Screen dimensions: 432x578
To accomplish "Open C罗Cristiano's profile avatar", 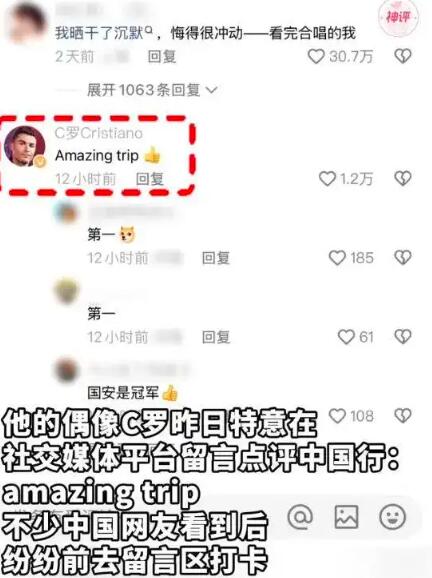I will coord(24,146).
